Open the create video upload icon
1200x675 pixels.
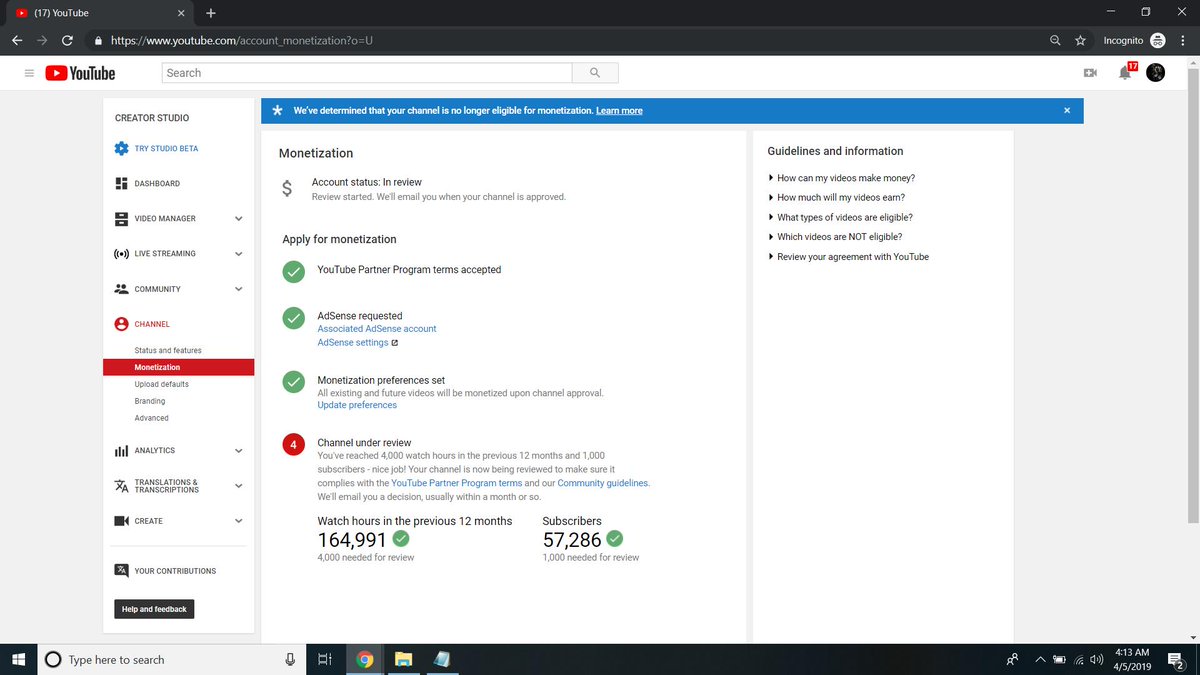[x=1090, y=73]
